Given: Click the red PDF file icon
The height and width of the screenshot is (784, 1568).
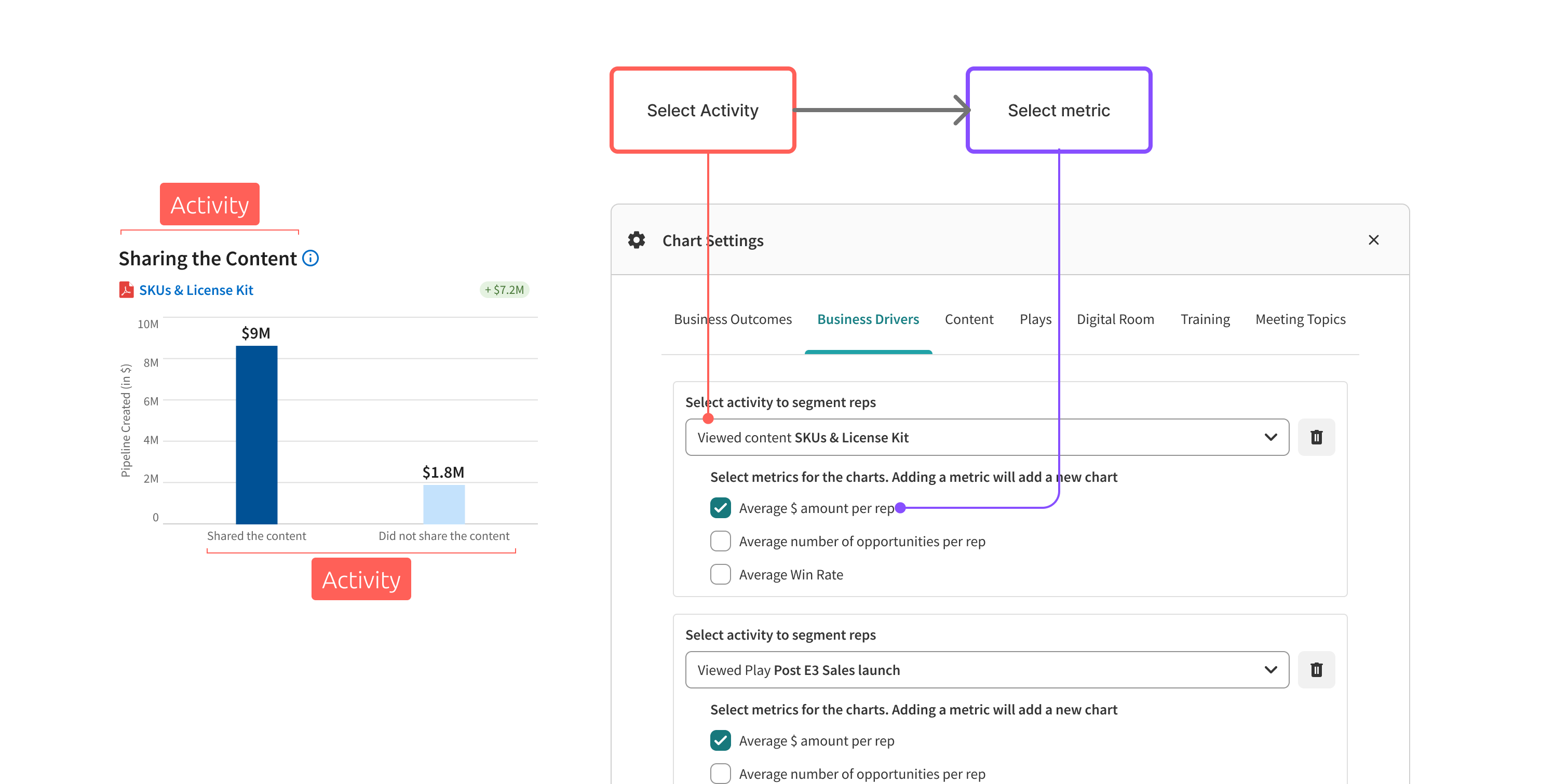Looking at the screenshot, I should 126,290.
